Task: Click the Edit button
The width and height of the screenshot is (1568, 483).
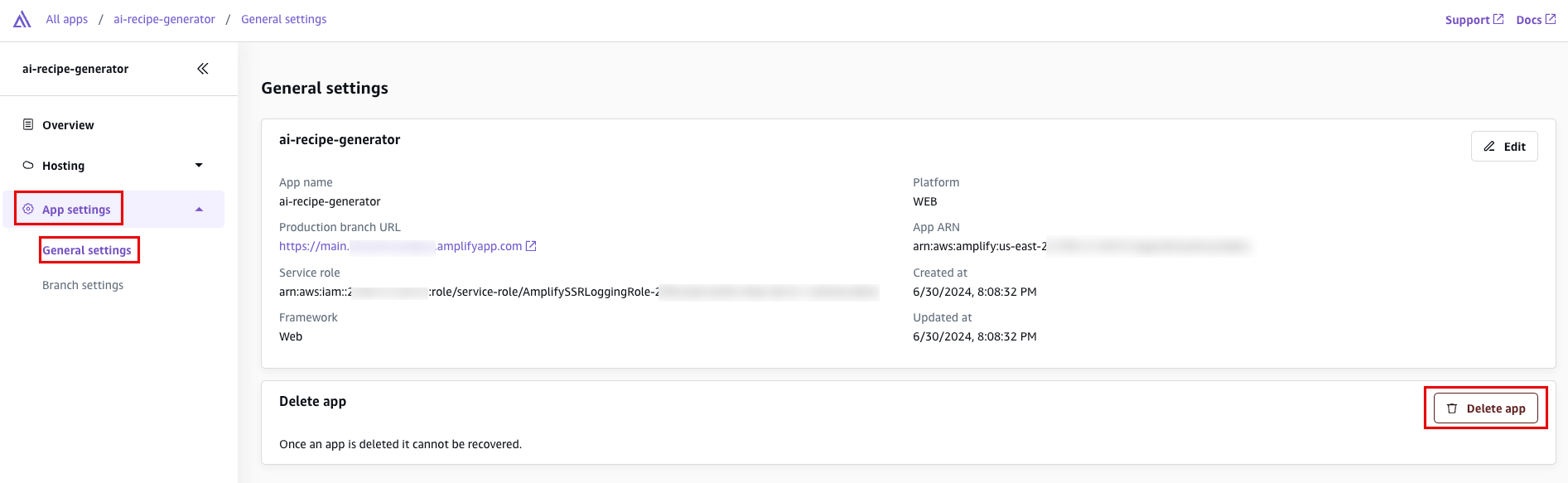Action: pyautogui.click(x=1504, y=147)
